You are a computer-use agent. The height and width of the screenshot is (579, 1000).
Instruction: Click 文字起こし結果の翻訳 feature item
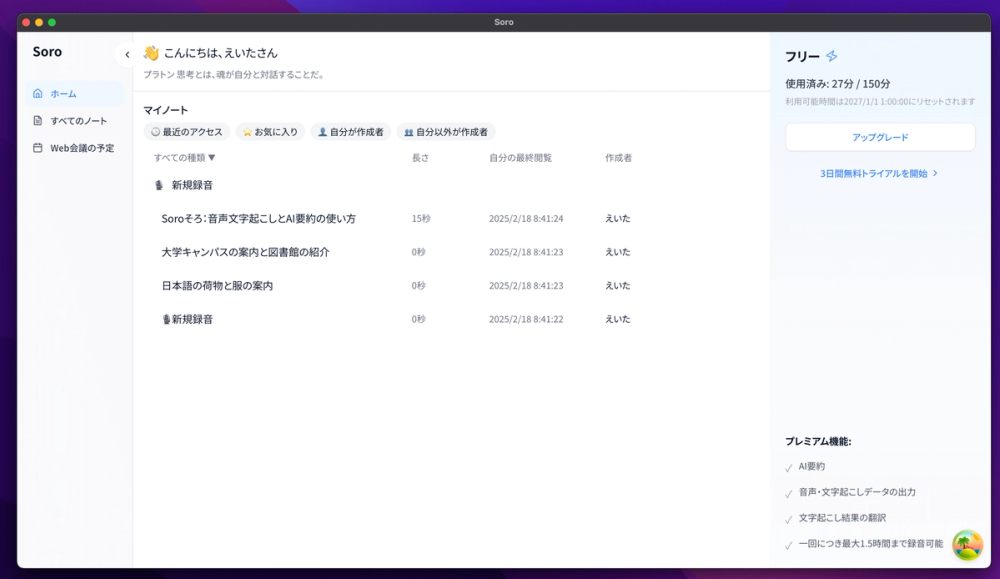click(x=842, y=518)
